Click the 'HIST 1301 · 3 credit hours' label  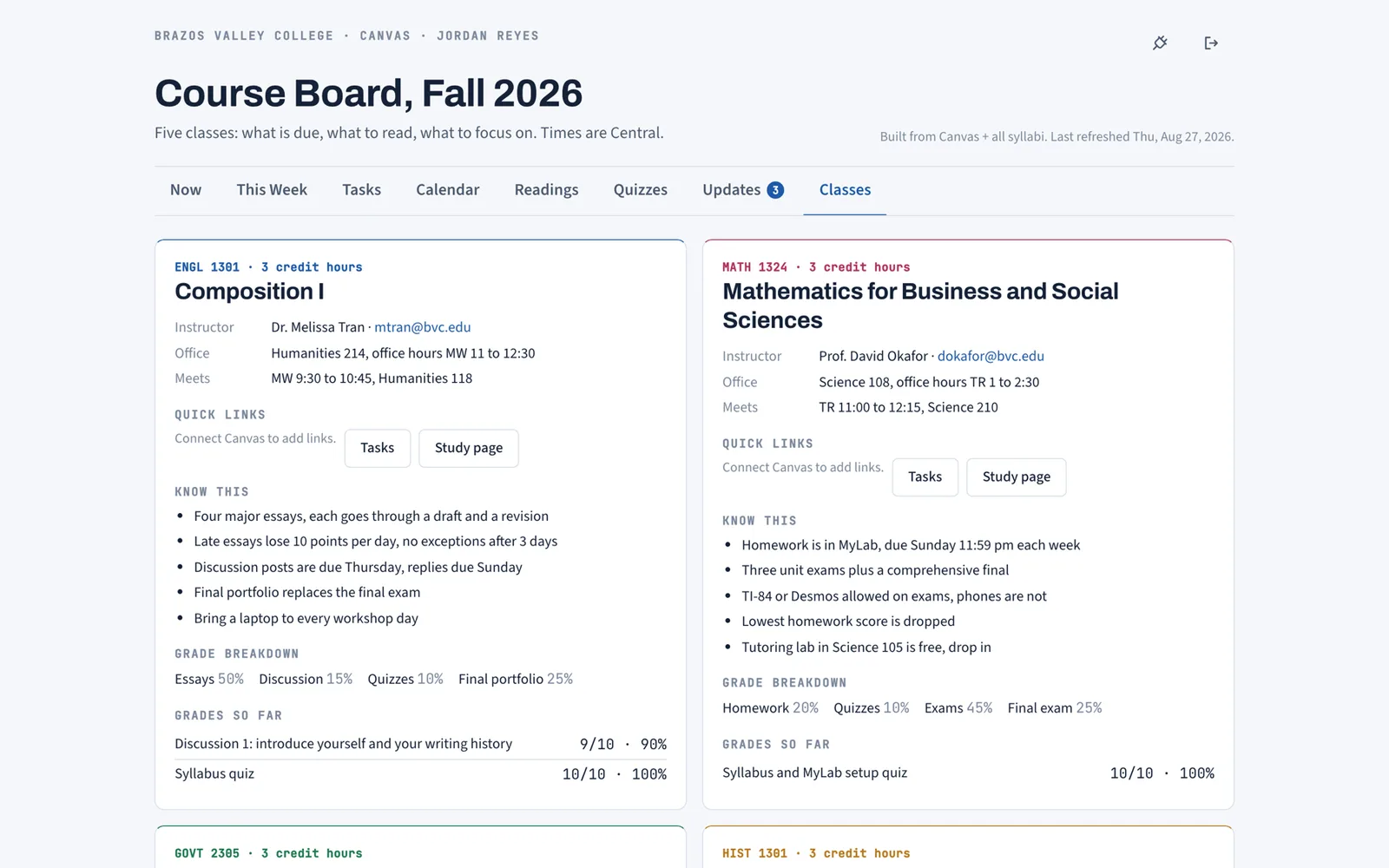[816, 853]
